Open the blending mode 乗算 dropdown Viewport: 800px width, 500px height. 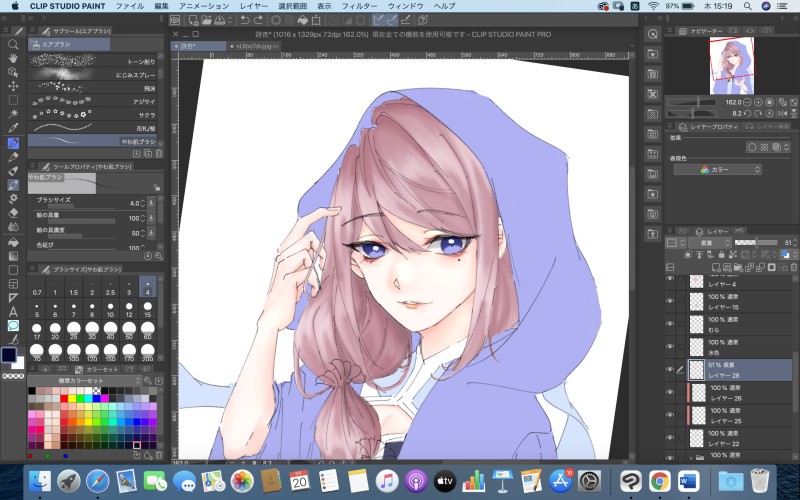710,243
